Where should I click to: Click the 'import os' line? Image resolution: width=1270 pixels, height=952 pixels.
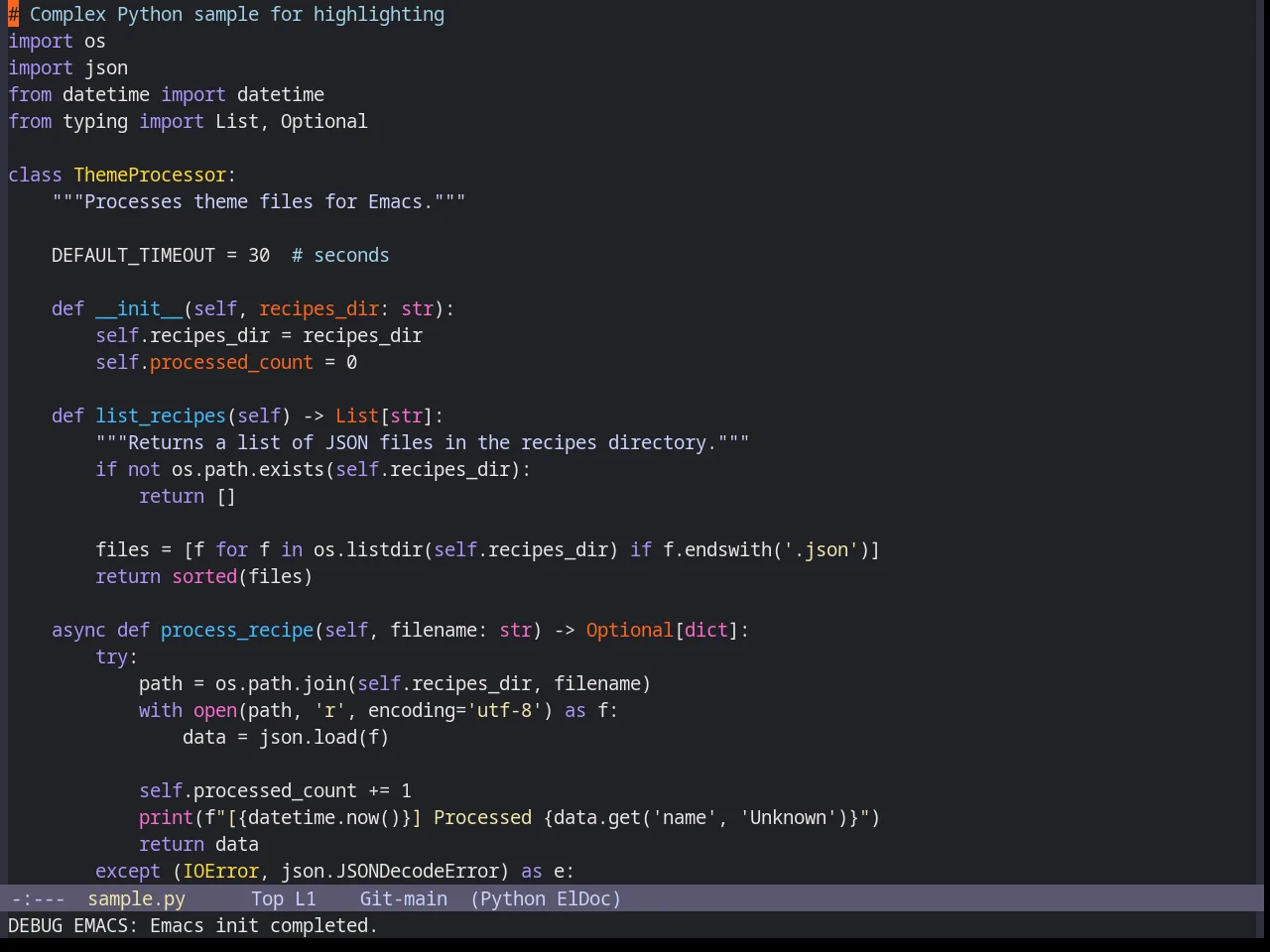tap(57, 41)
